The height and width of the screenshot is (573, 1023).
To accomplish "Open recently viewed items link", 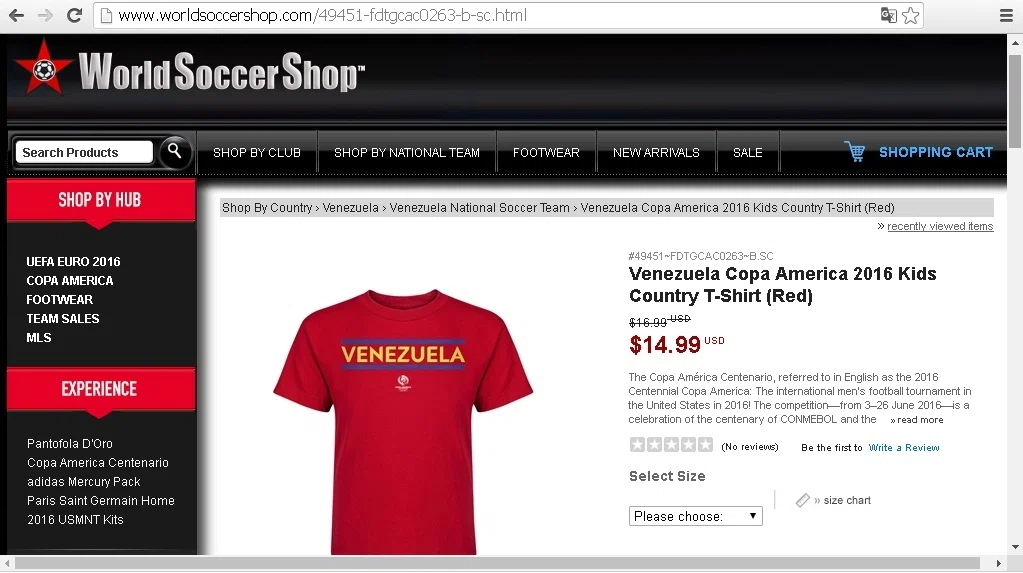I will (939, 226).
